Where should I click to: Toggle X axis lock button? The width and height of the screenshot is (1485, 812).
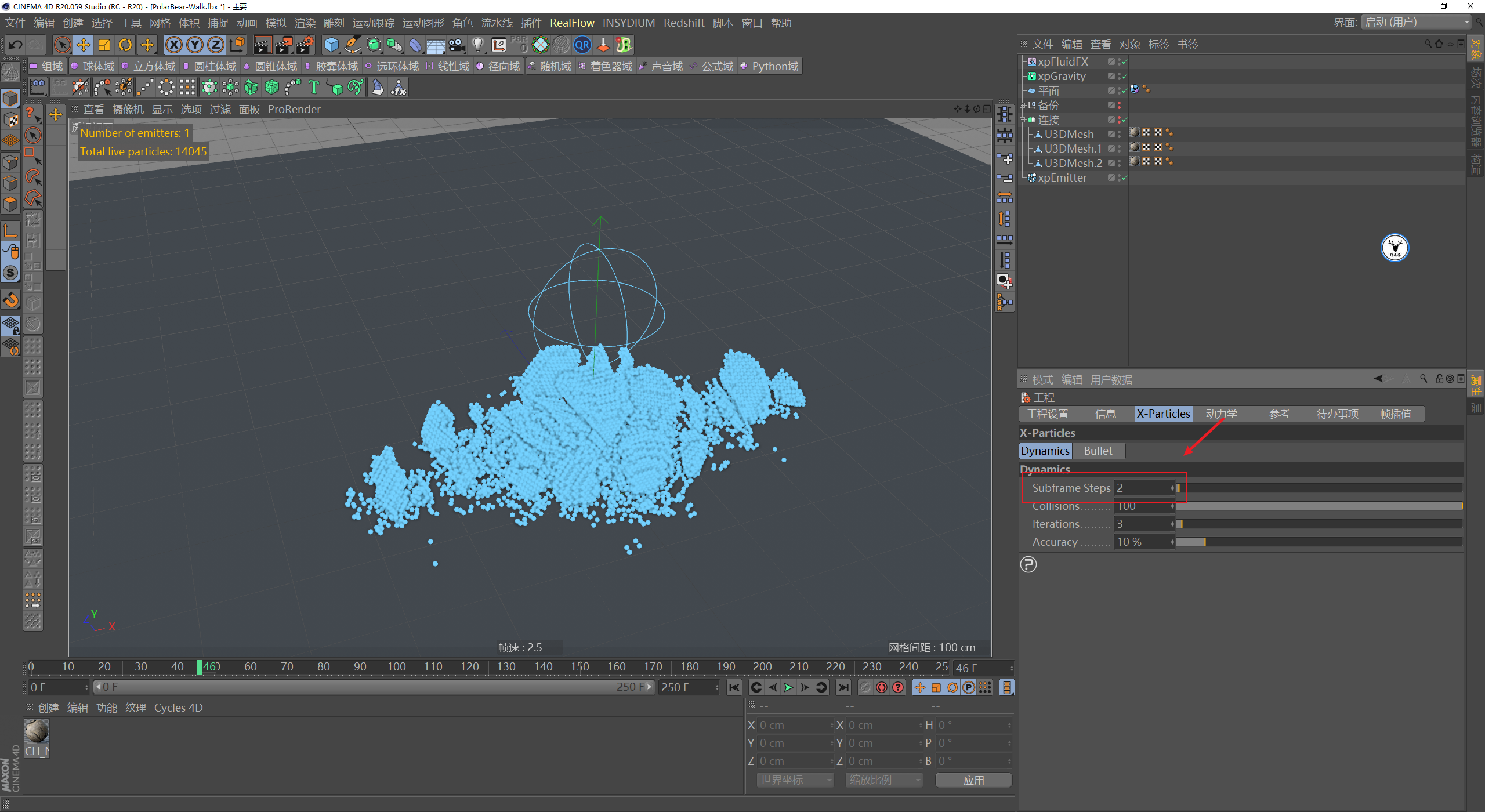point(173,45)
